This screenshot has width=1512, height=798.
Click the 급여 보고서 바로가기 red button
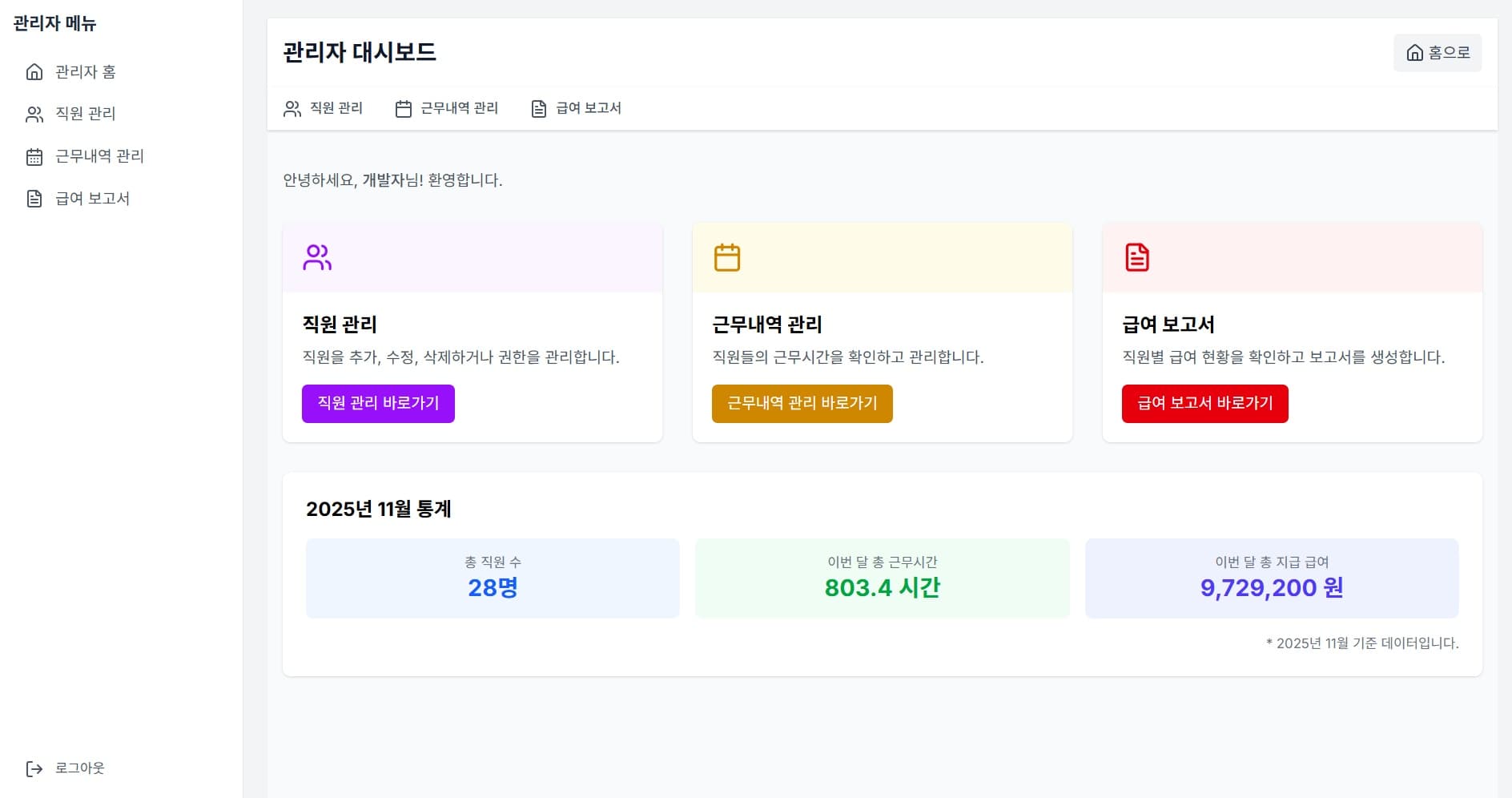(x=1204, y=403)
